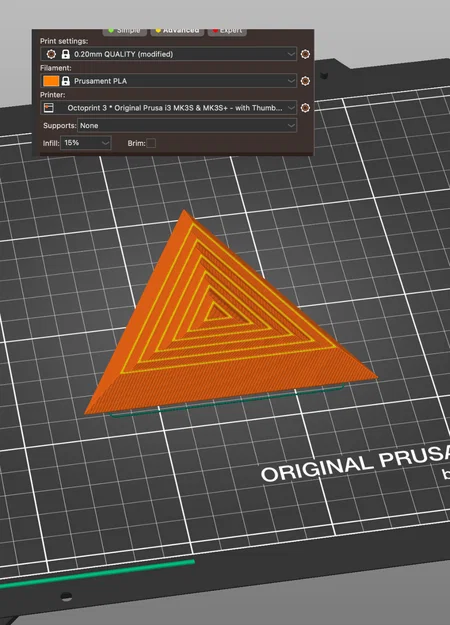The image size is (450, 625).
Task: Open print settings gear next to QUALITY dropdown
Action: (305, 54)
